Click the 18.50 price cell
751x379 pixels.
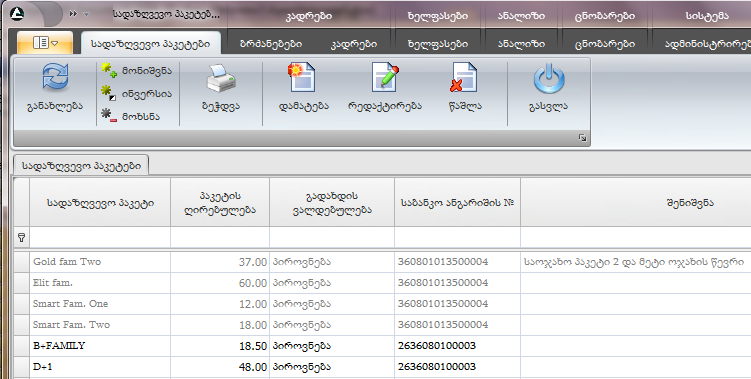[220, 346]
